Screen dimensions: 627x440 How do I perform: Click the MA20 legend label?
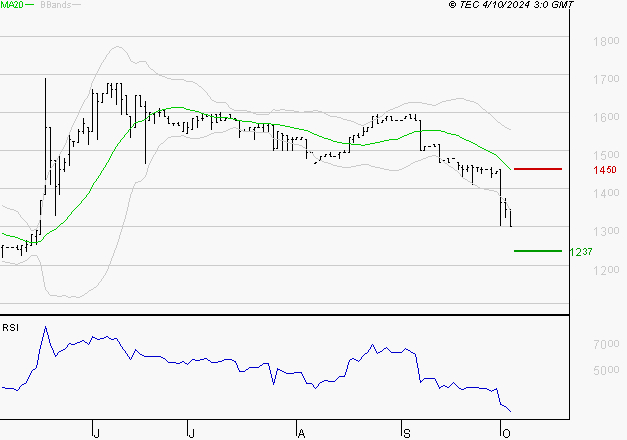pyautogui.click(x=12, y=5)
